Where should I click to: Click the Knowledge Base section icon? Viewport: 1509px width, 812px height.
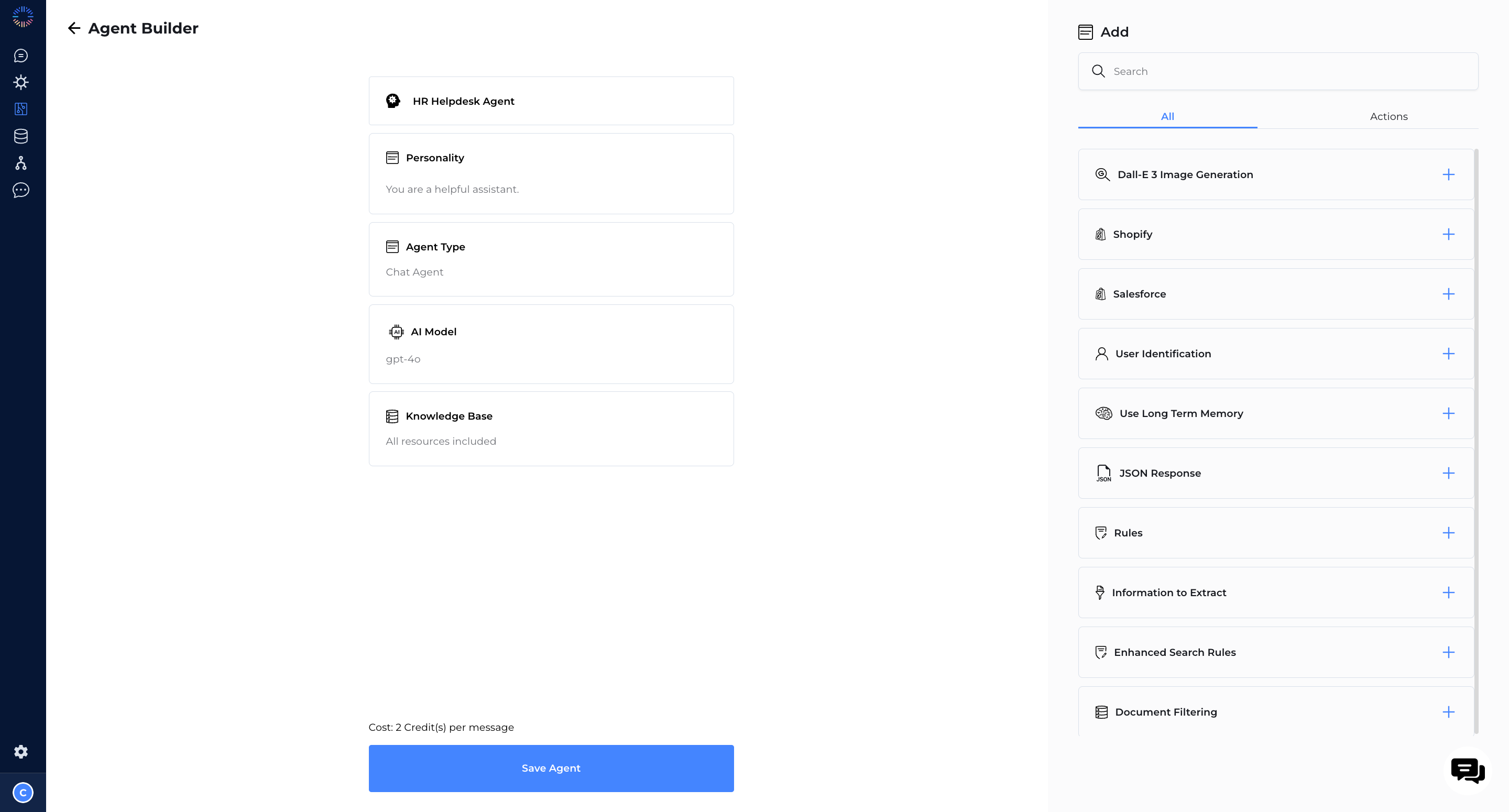tap(392, 416)
